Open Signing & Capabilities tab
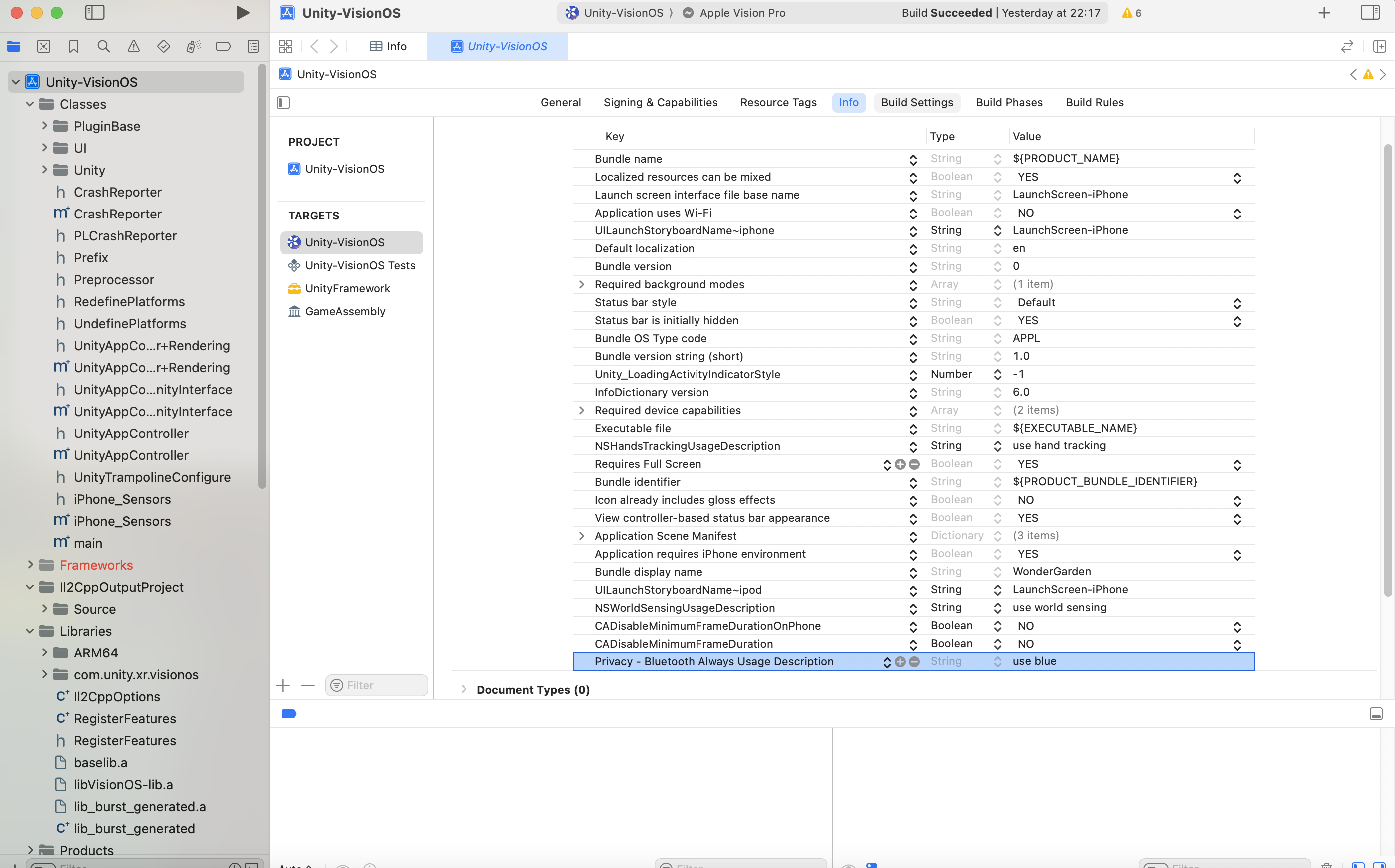Viewport: 1395px width, 868px height. point(660,103)
